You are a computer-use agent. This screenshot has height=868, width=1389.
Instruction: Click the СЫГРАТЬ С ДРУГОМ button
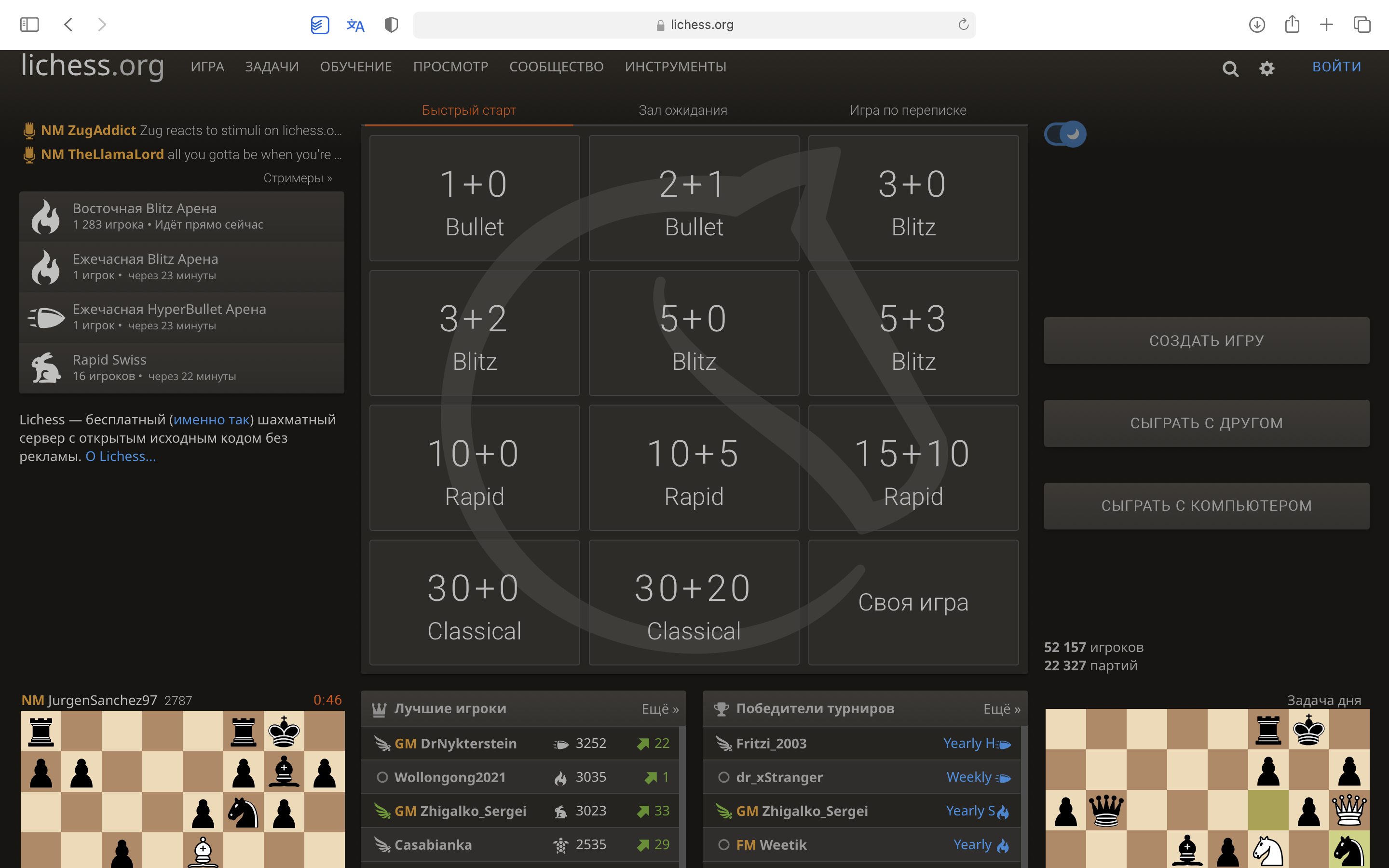pyautogui.click(x=1207, y=423)
